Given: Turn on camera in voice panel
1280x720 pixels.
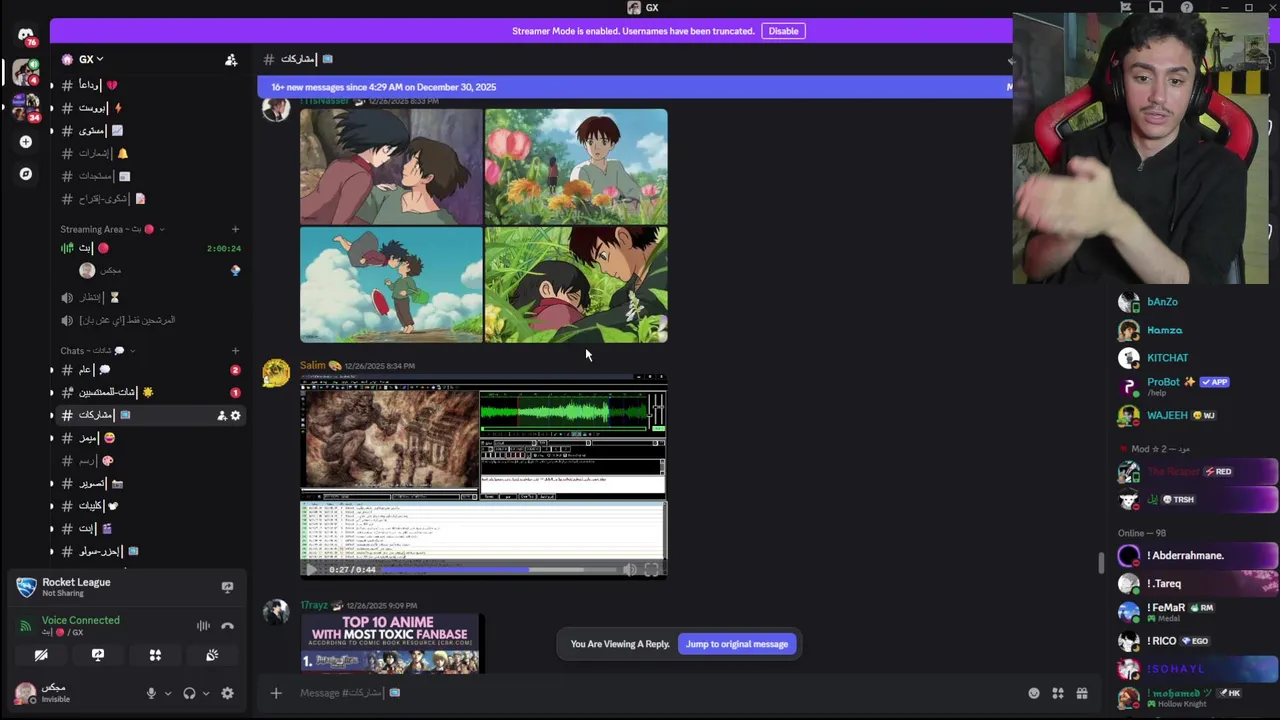Looking at the screenshot, I should coord(41,655).
